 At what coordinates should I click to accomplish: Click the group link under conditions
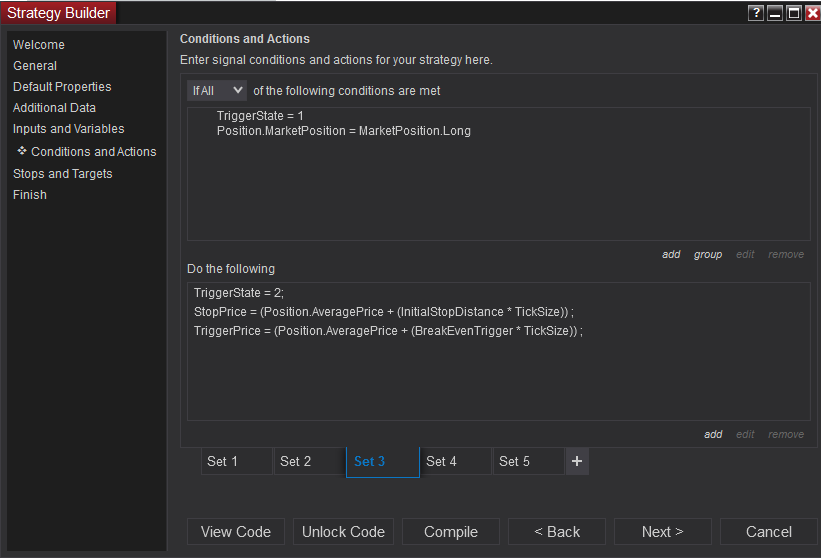pyautogui.click(x=708, y=254)
